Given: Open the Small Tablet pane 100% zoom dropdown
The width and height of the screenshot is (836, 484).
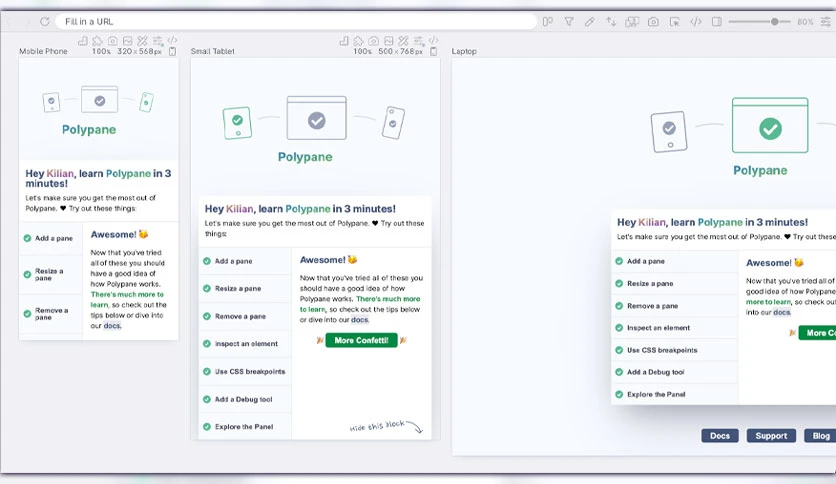Looking at the screenshot, I should (363, 51).
